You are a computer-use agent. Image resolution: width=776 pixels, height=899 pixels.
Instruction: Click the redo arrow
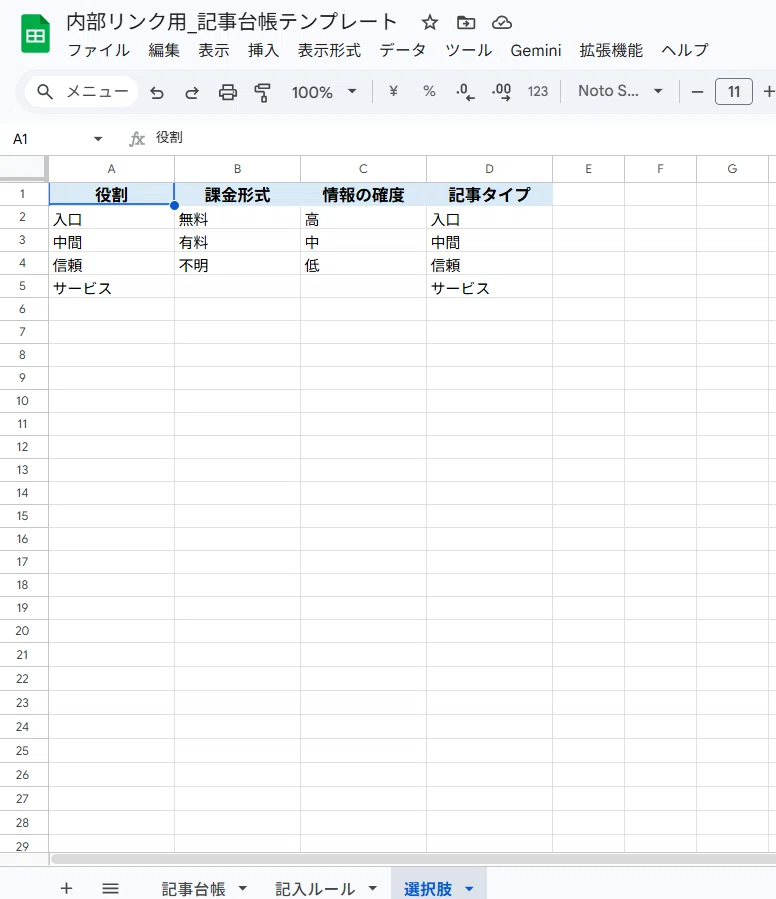pyautogui.click(x=192, y=92)
